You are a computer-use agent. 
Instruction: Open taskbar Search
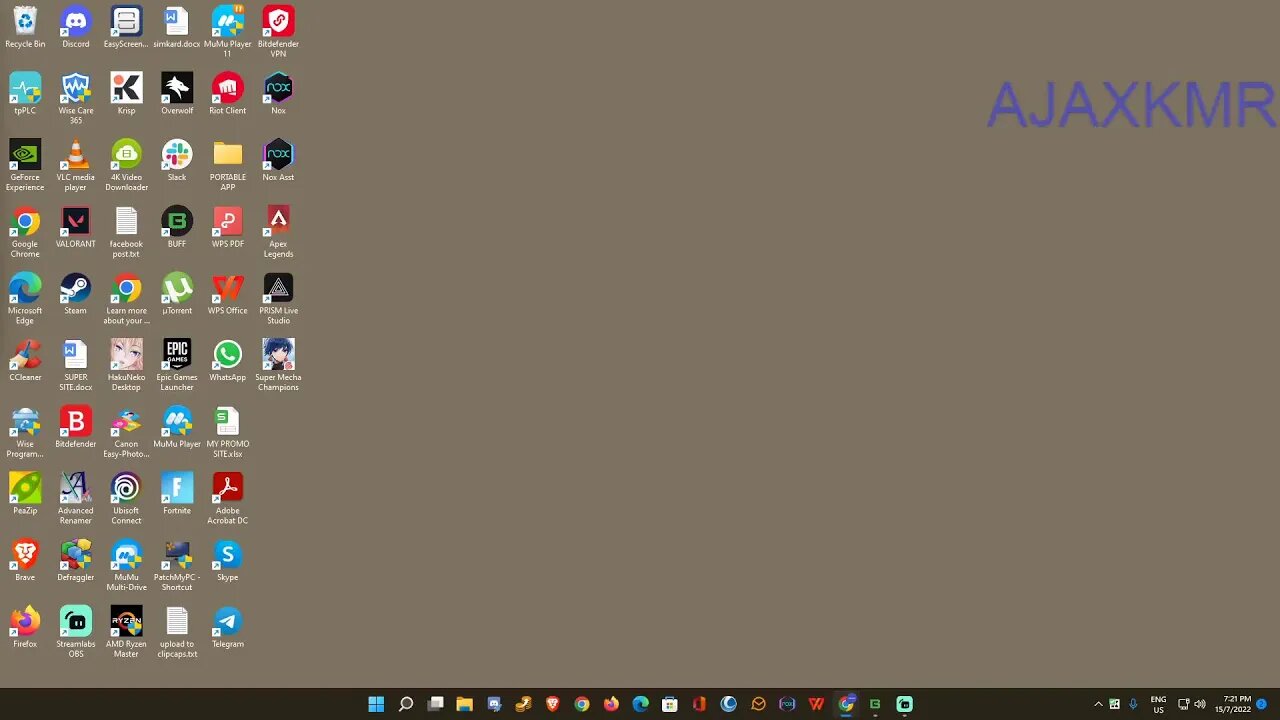point(406,704)
